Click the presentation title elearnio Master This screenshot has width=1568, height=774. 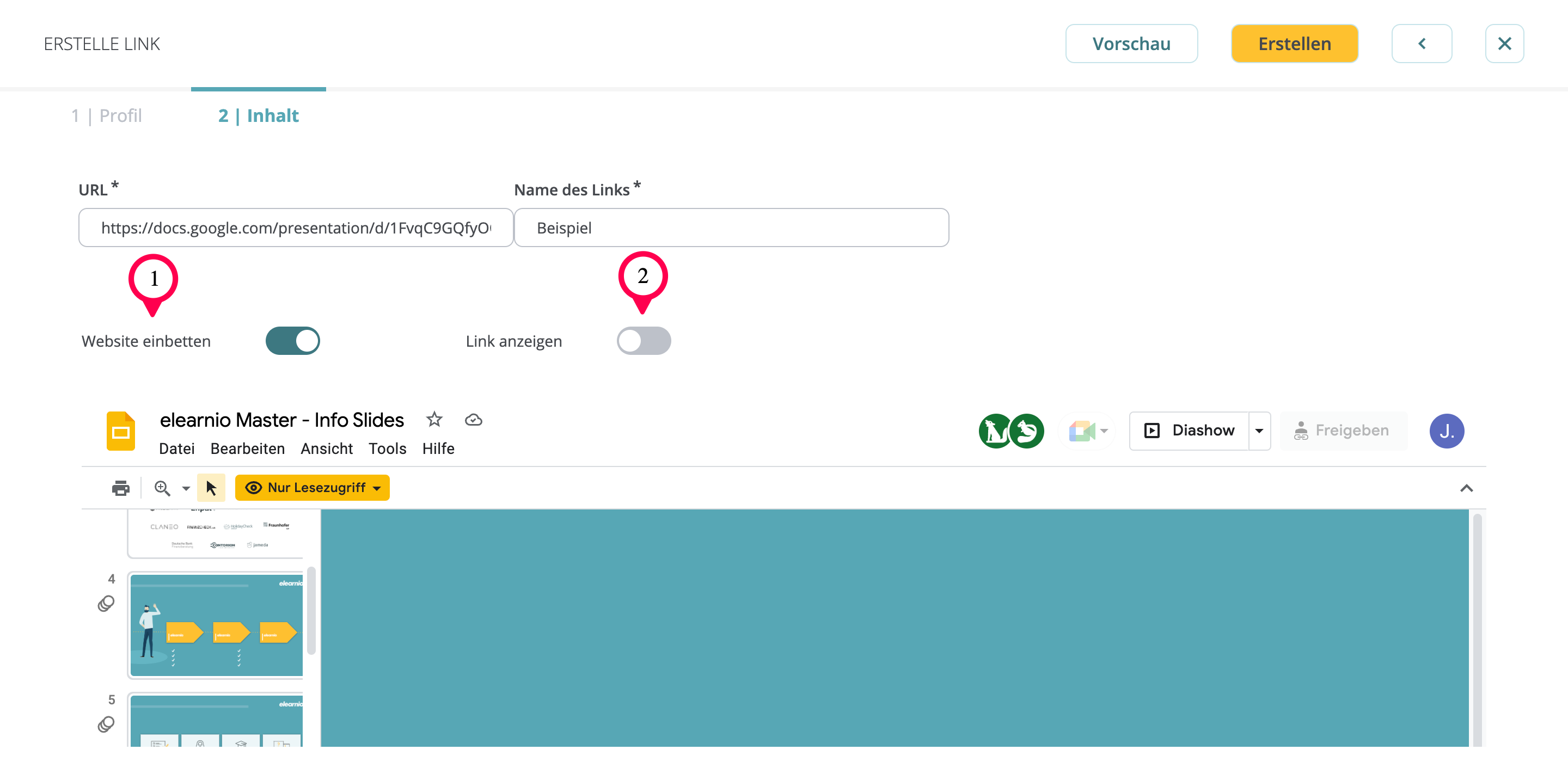282,420
